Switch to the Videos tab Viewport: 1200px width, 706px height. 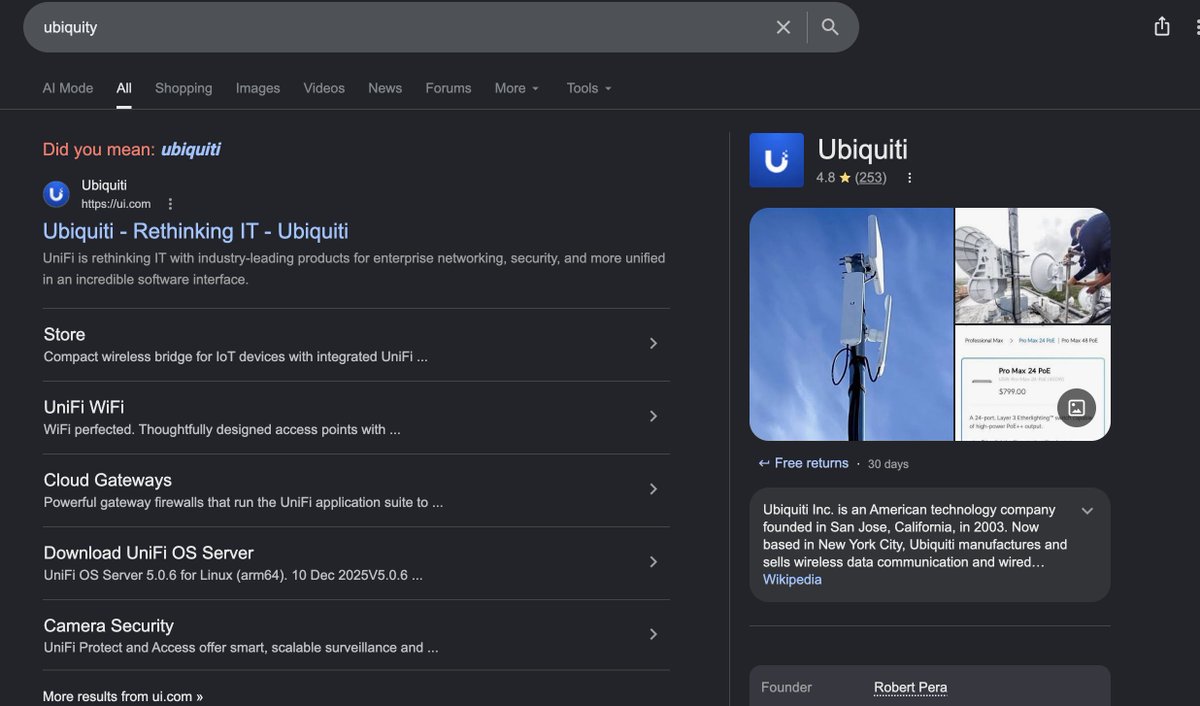coord(324,88)
